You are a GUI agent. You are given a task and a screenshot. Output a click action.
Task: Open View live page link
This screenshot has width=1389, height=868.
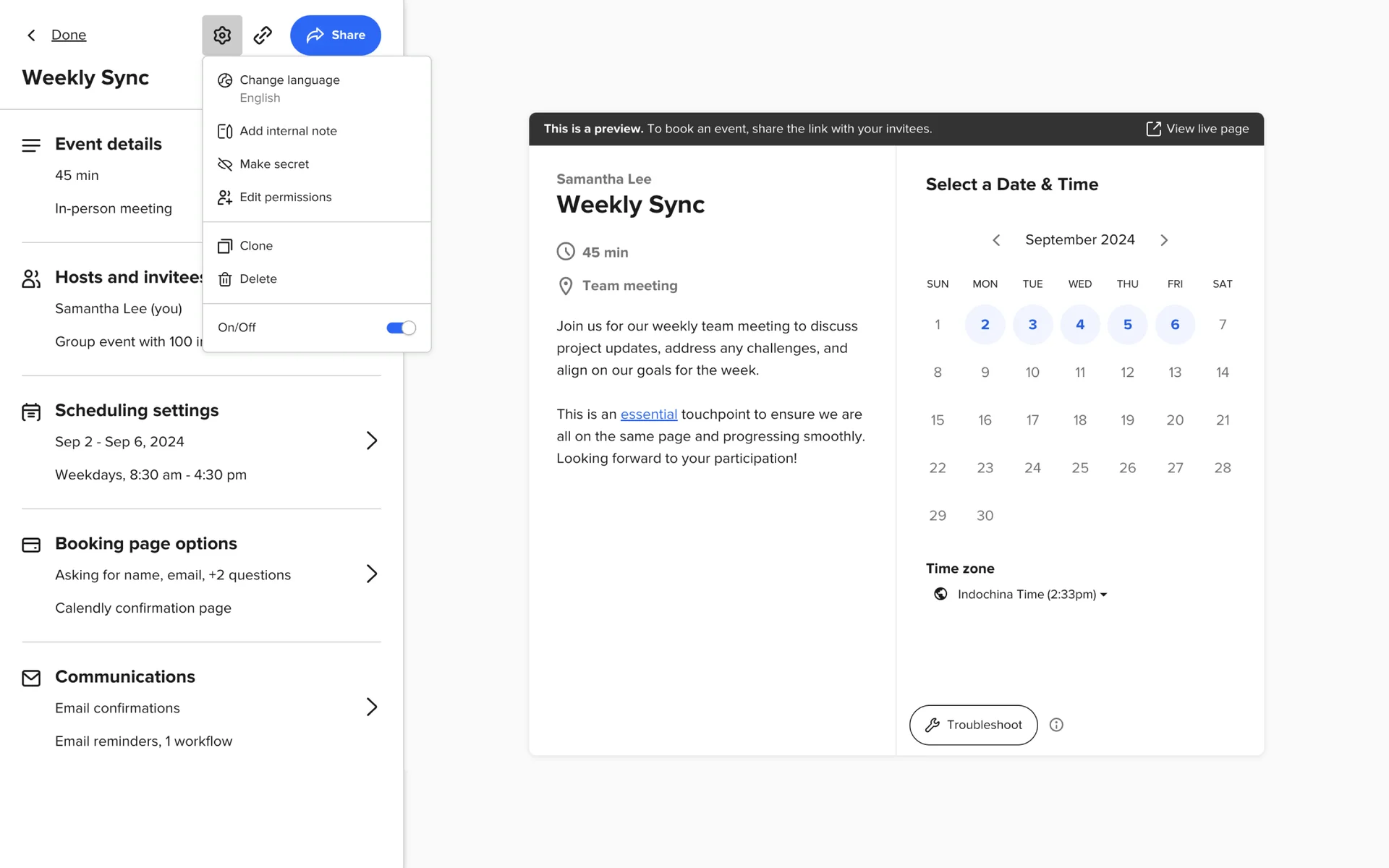coord(1198,129)
